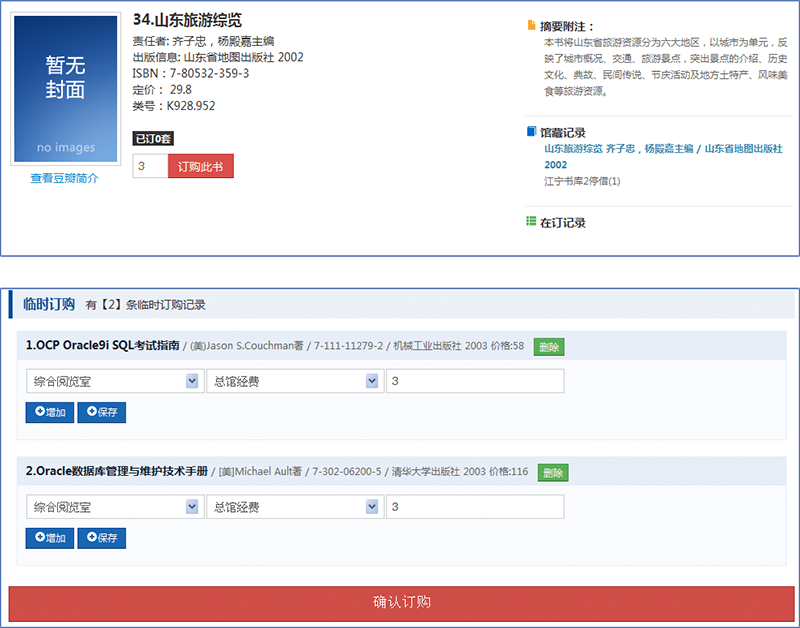This screenshot has width=800, height=628.
Task: Click the orange 摘要附注 bookmark icon
Action: click(531, 25)
